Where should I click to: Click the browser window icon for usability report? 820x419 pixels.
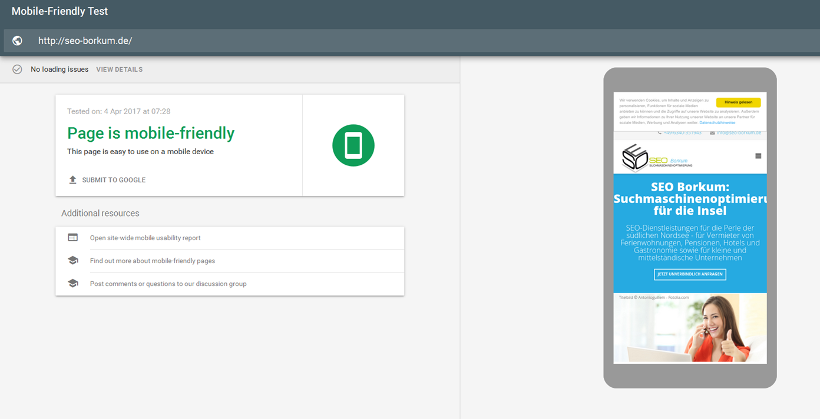coord(73,237)
